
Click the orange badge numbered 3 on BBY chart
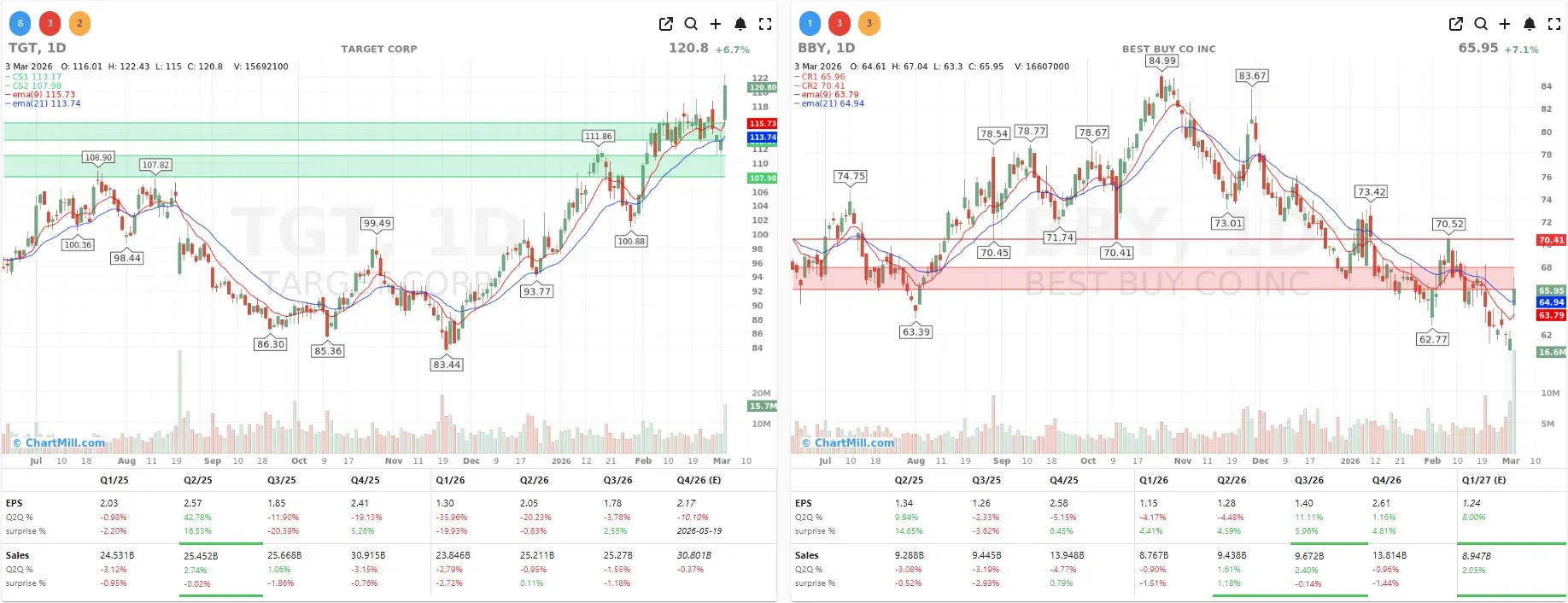pos(869,24)
